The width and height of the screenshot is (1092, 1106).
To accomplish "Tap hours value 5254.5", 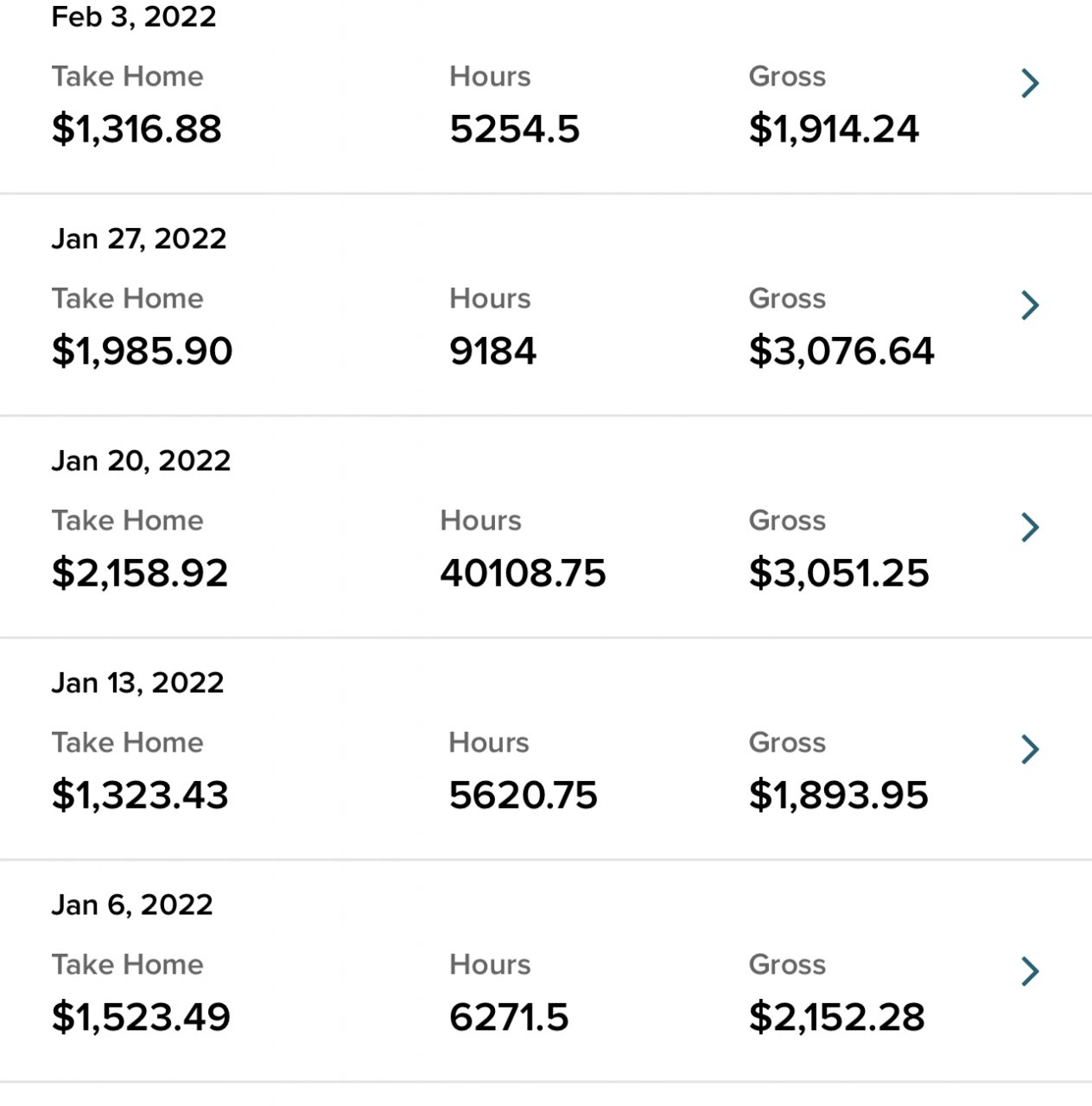I will click(514, 130).
